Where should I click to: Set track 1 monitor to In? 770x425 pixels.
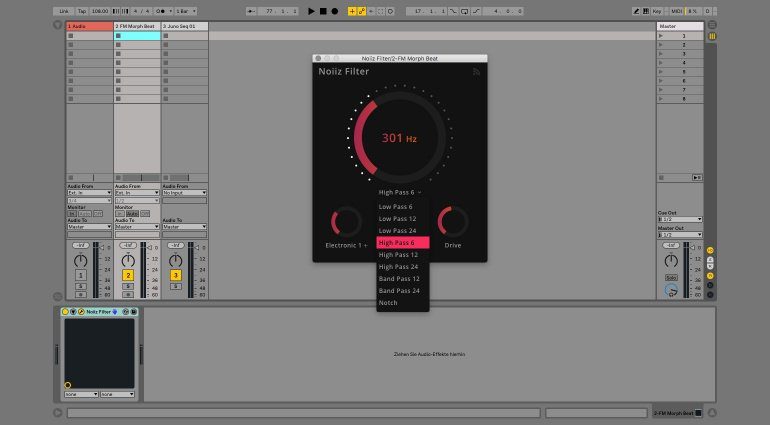[72, 214]
